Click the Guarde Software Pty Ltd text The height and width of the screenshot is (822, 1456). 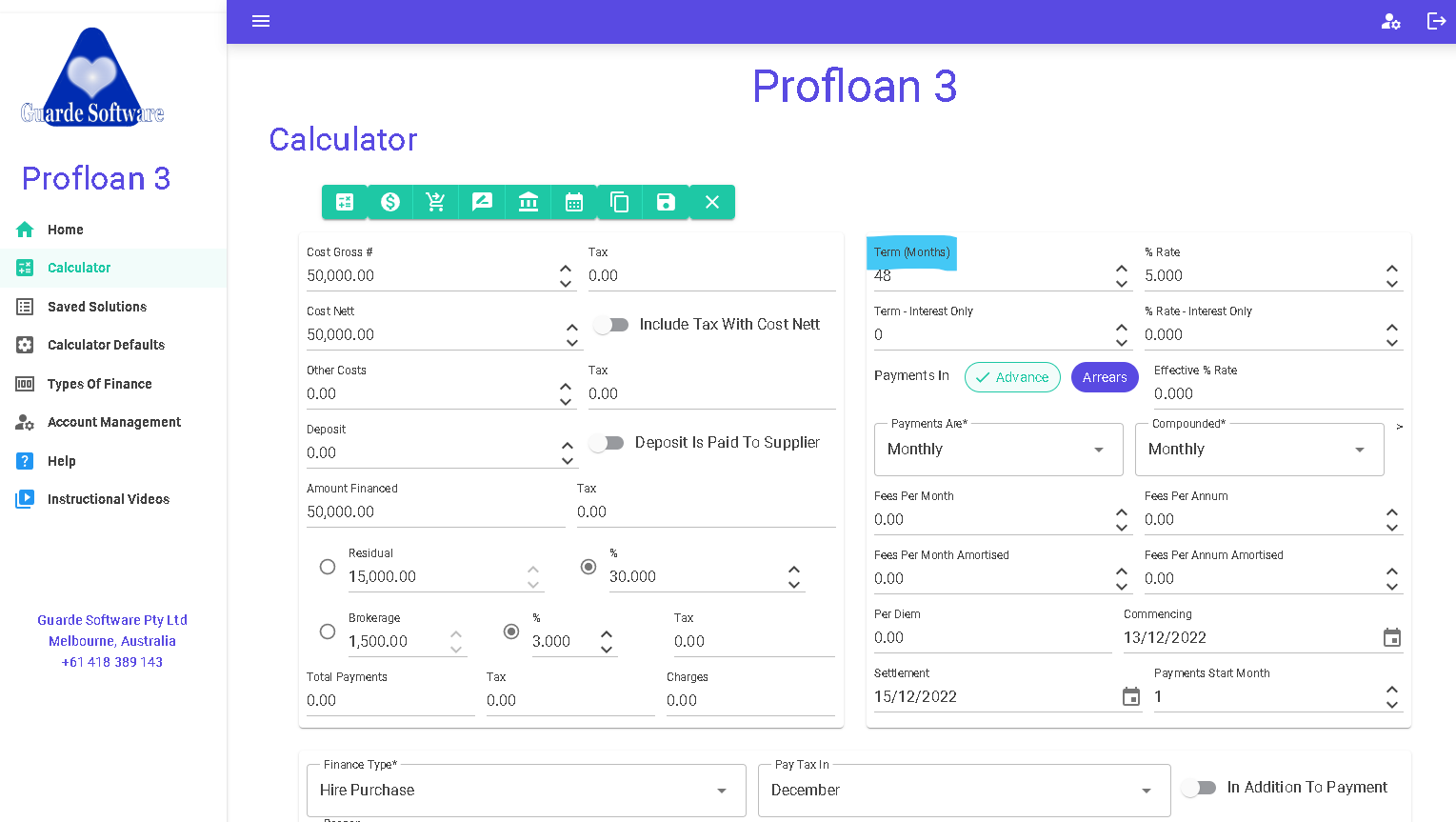coord(112,620)
